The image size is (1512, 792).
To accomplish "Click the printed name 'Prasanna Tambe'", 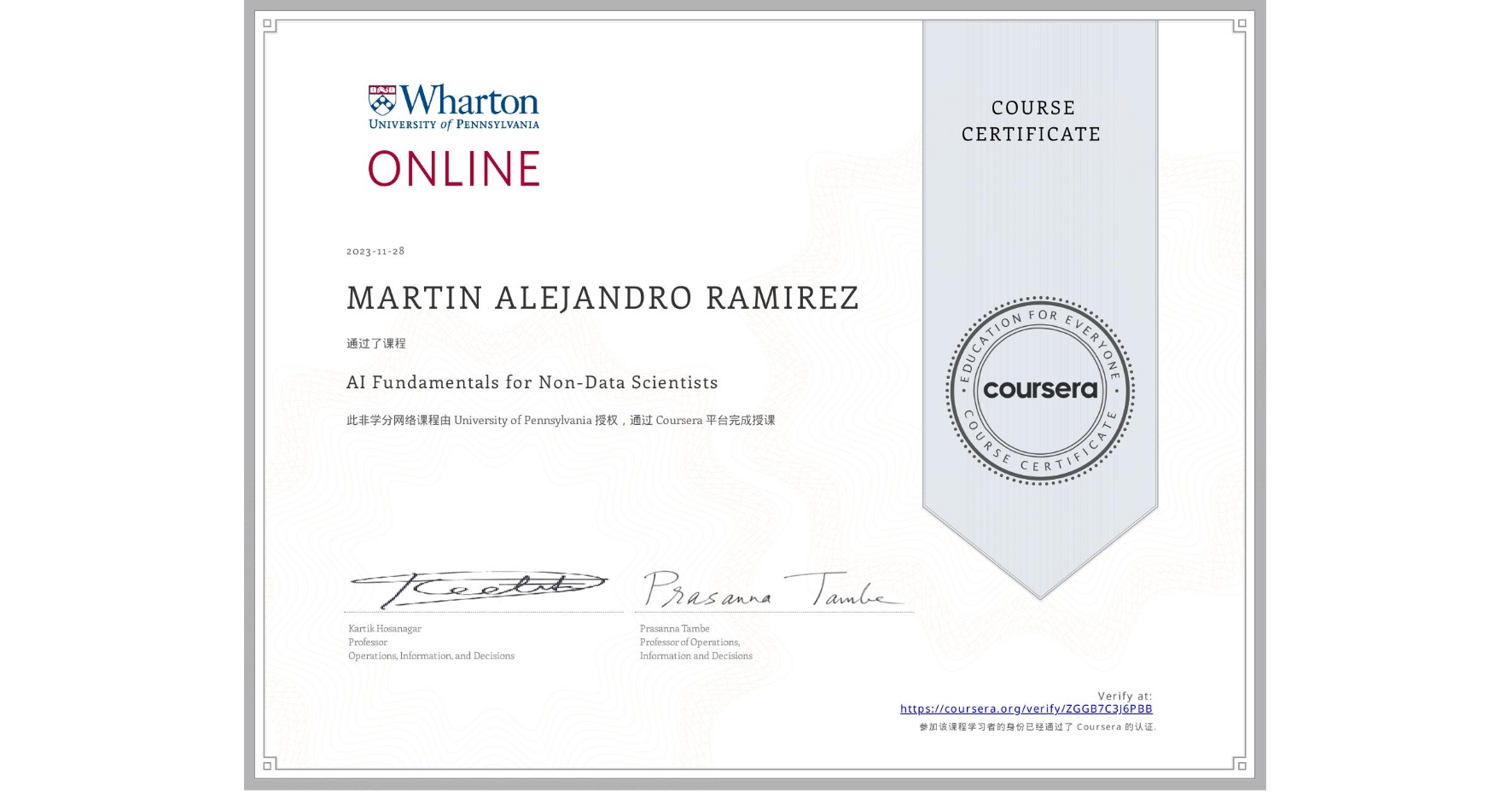I will coord(674,629).
